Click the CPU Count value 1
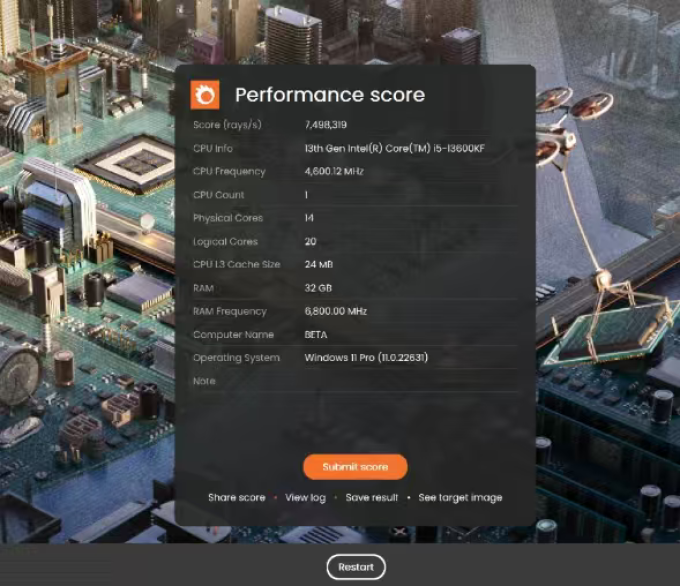Image resolution: width=680 pixels, height=586 pixels. click(306, 195)
